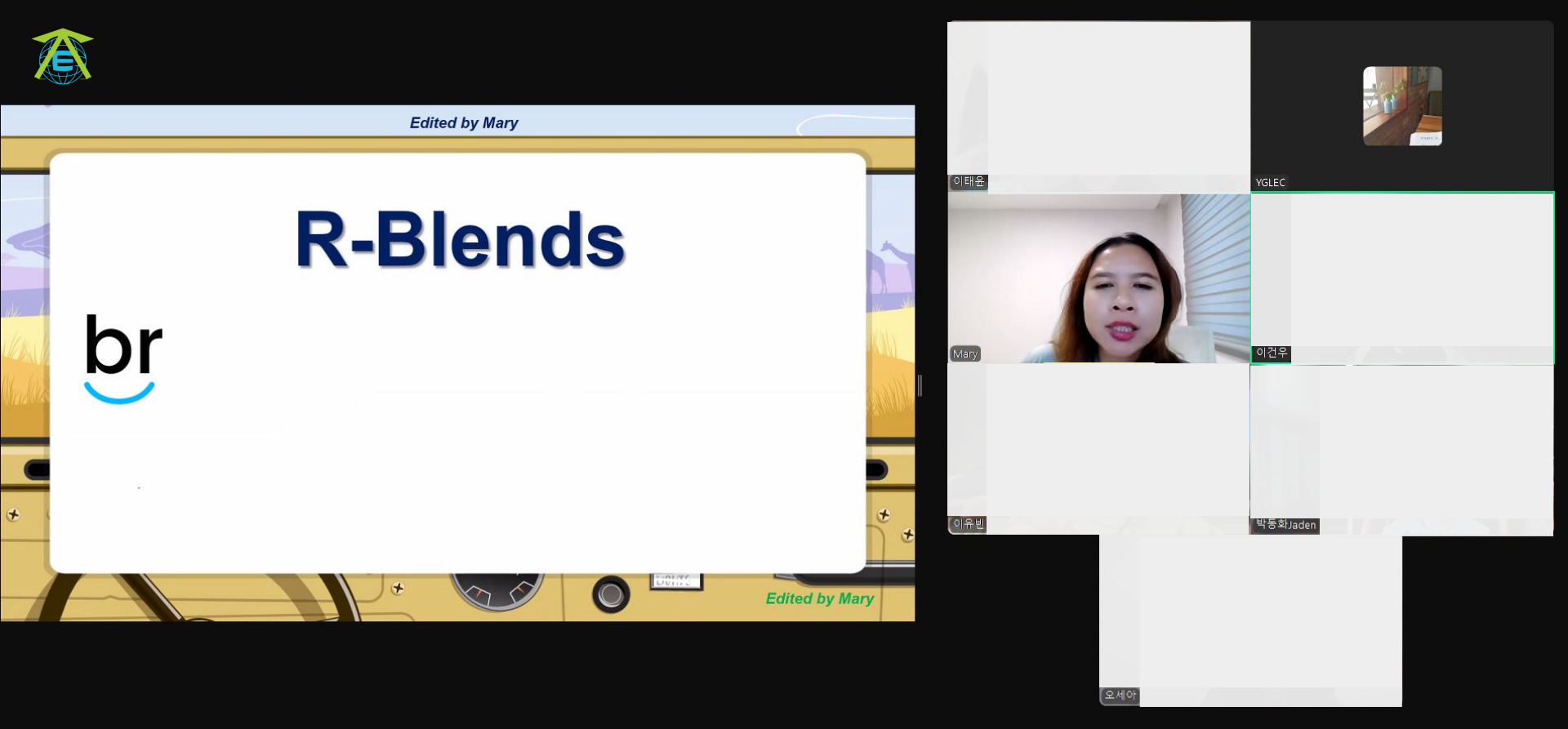The width and height of the screenshot is (1568, 729).
Task: Click the 이건우 name label
Action: pyautogui.click(x=1272, y=353)
